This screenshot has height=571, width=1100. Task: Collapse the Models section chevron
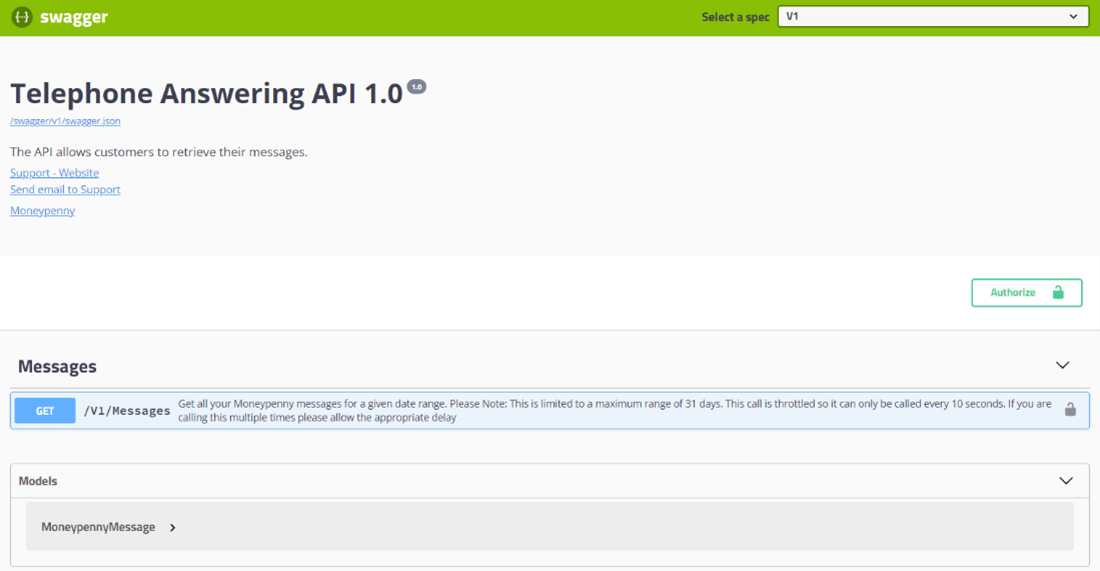coord(1066,481)
